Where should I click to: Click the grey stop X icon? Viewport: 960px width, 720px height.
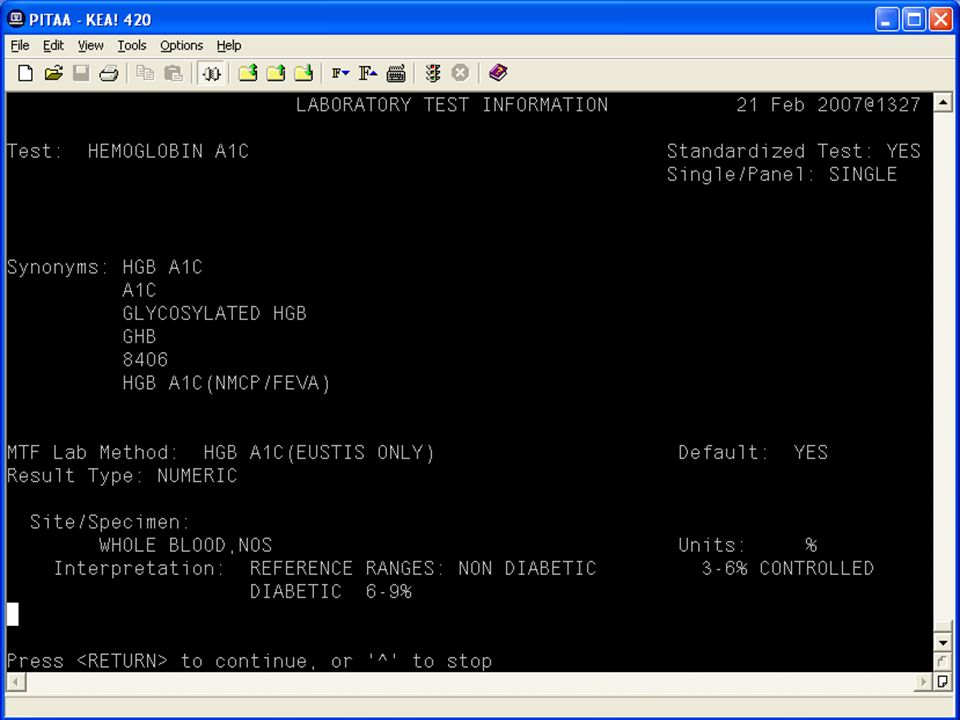point(460,73)
